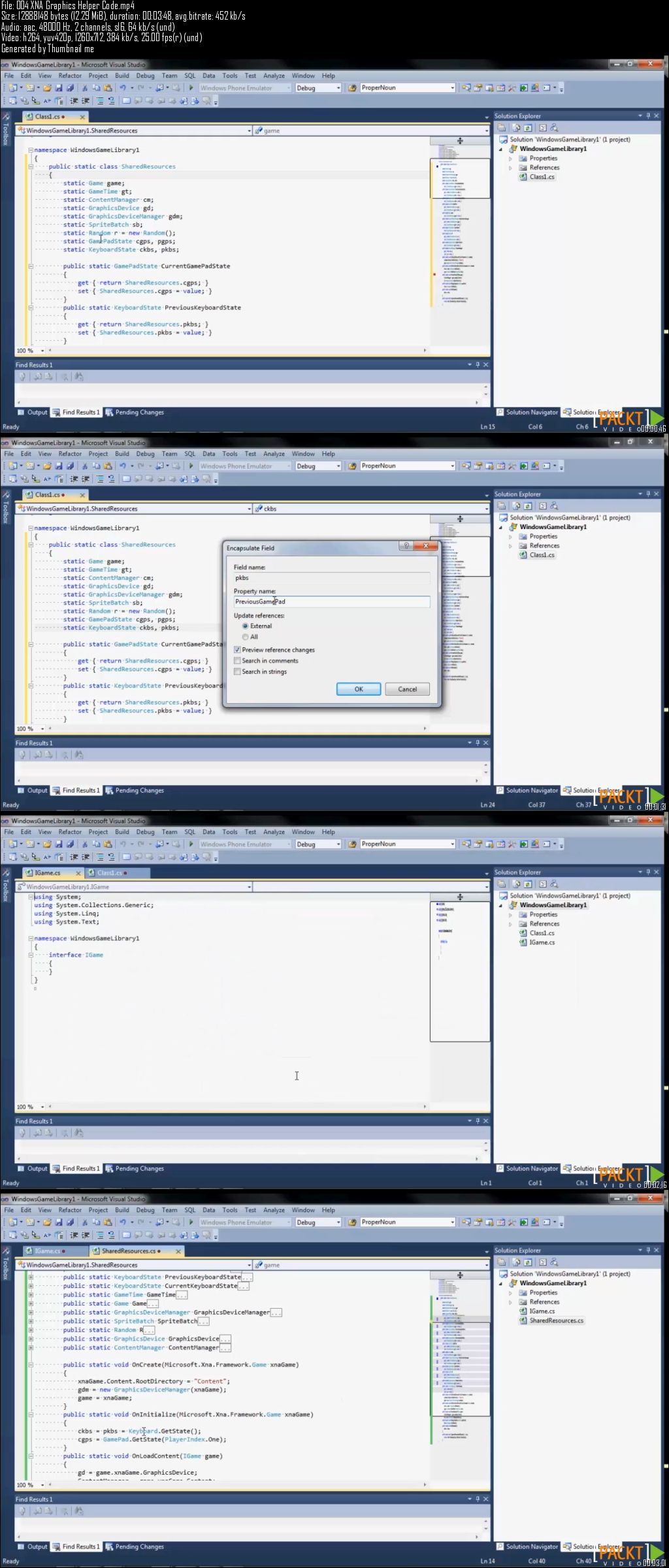The width and height of the screenshot is (669, 1568).
Task: Click Open File folder icon in top frame toolbar
Action: (47, 88)
